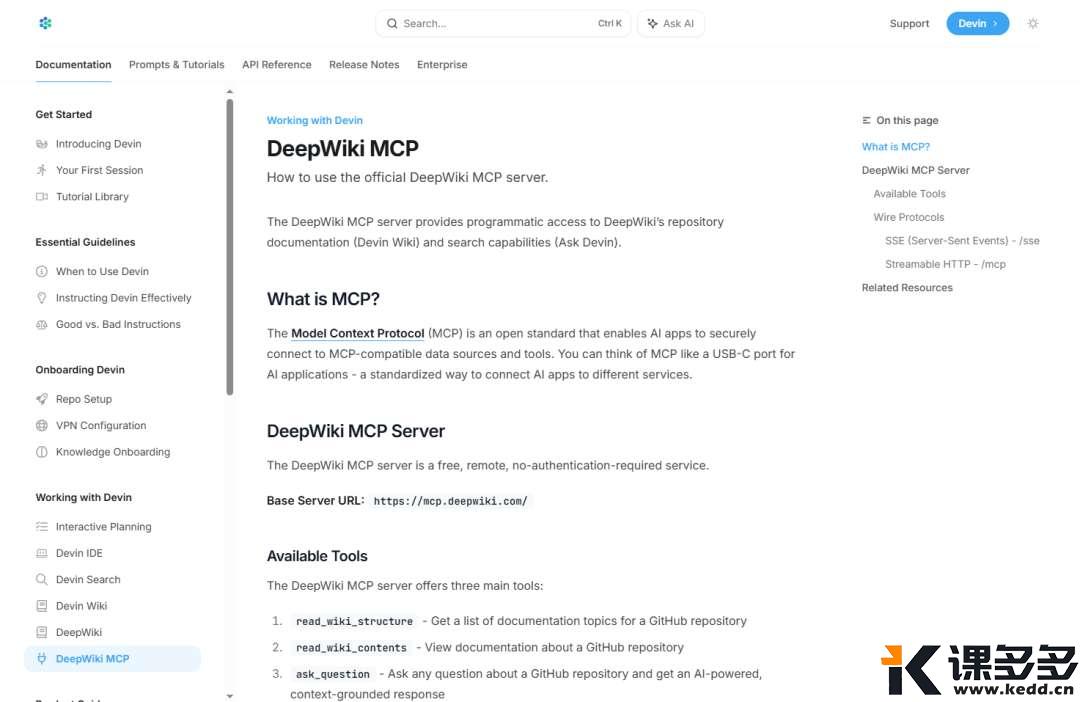Click the Ask AI button
The height and width of the screenshot is (702, 1080).
point(671,23)
